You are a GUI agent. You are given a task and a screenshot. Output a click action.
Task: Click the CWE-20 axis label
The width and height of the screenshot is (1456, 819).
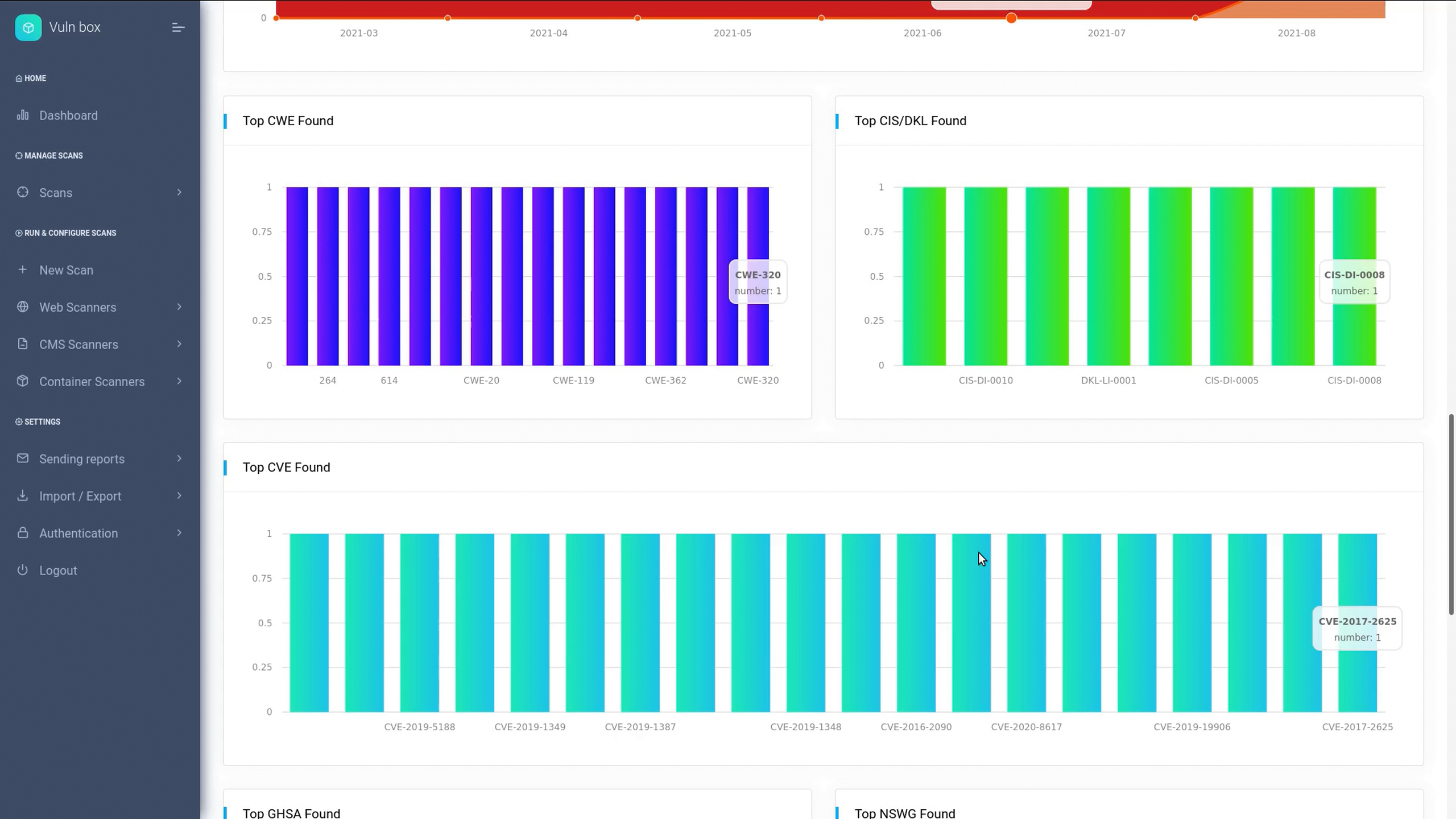[x=481, y=380]
